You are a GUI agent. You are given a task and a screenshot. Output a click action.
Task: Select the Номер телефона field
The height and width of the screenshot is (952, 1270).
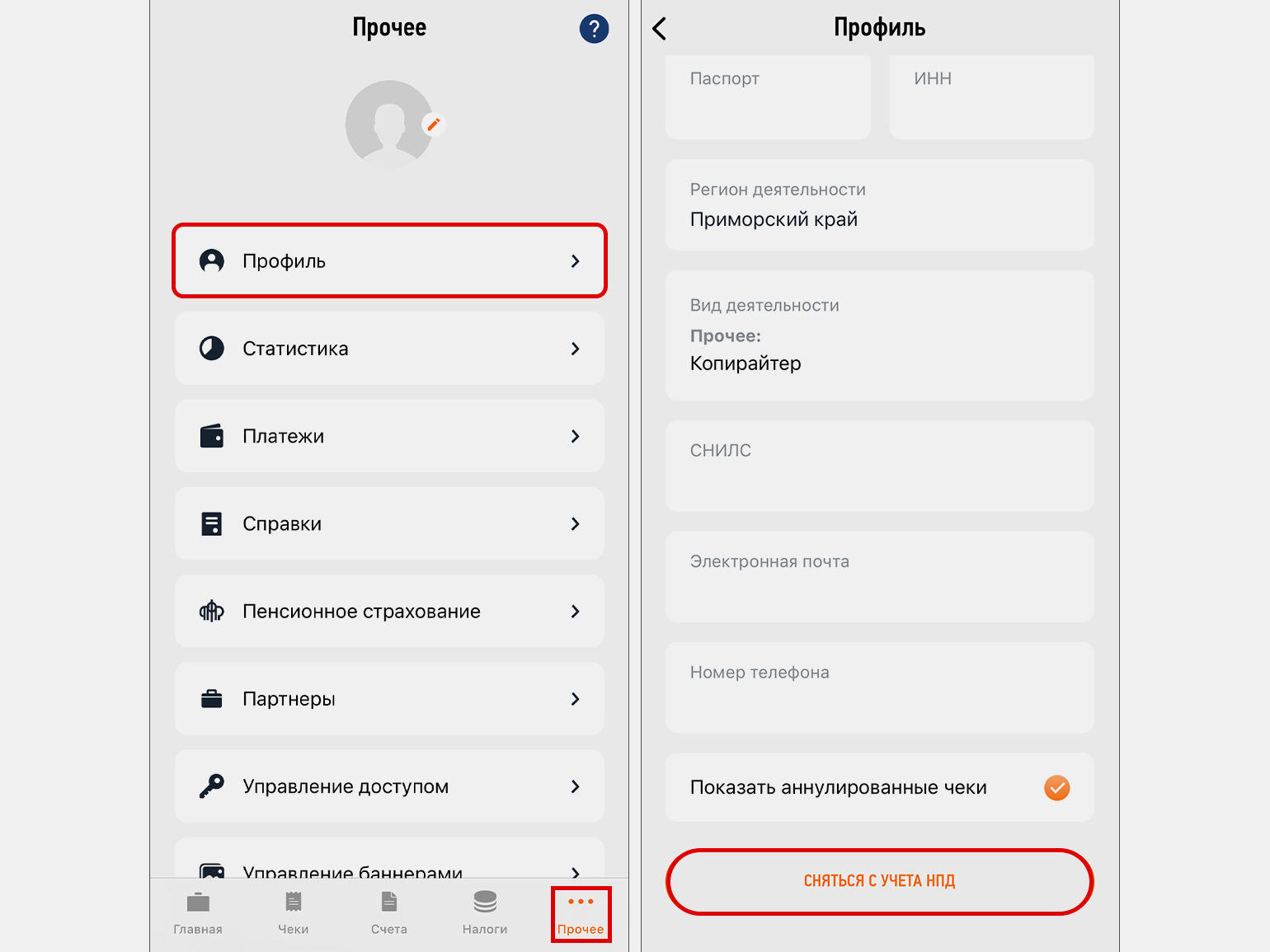pos(879,687)
